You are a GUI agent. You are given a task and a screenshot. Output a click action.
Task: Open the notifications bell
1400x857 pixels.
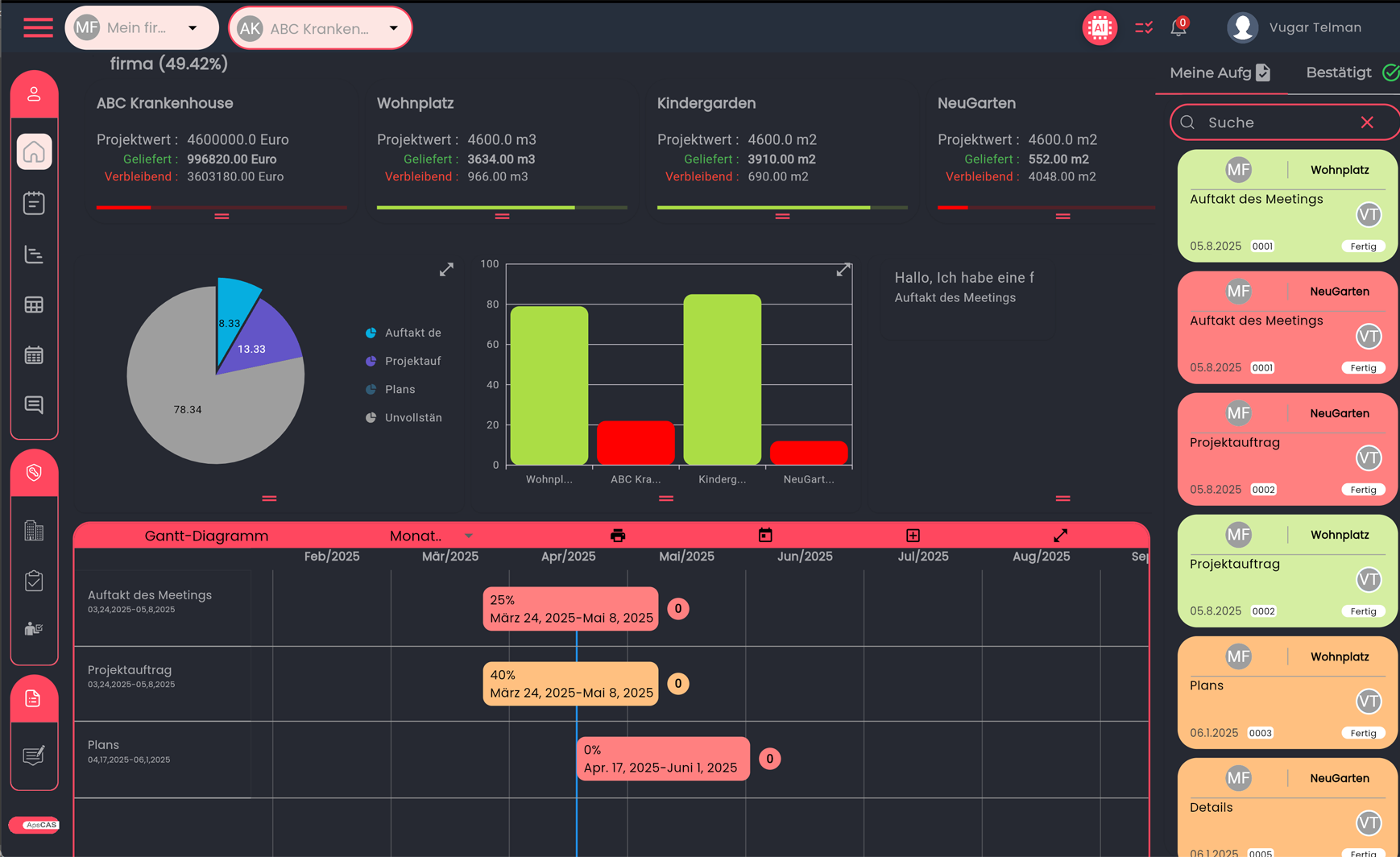point(1178,28)
